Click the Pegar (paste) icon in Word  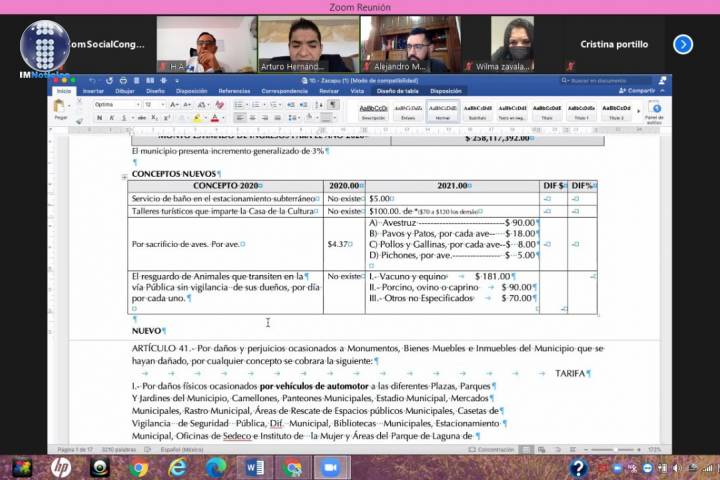point(59,107)
